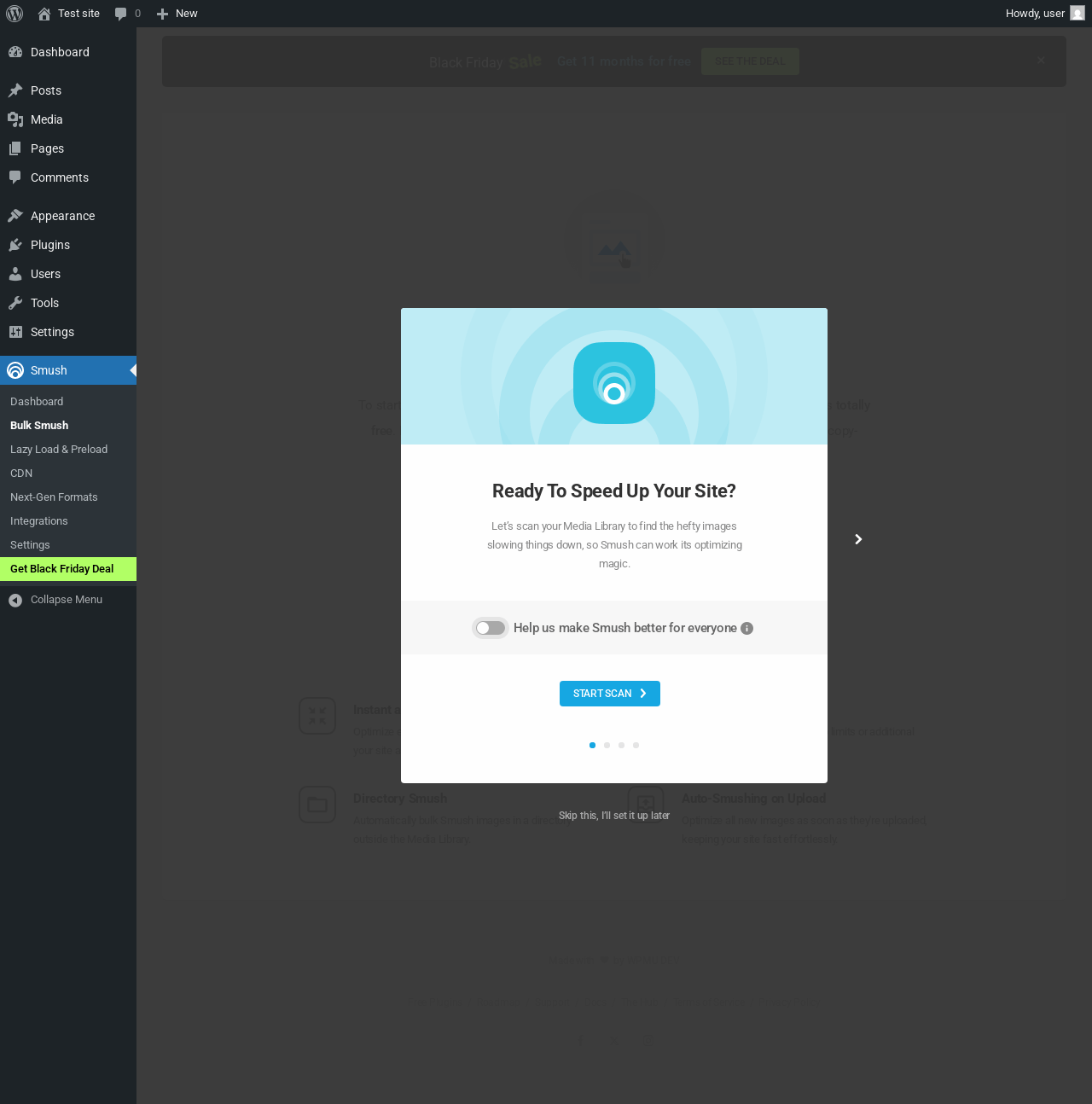Click Get Black Friday Deal
Viewport: 1092px width, 1104px height.
point(68,569)
